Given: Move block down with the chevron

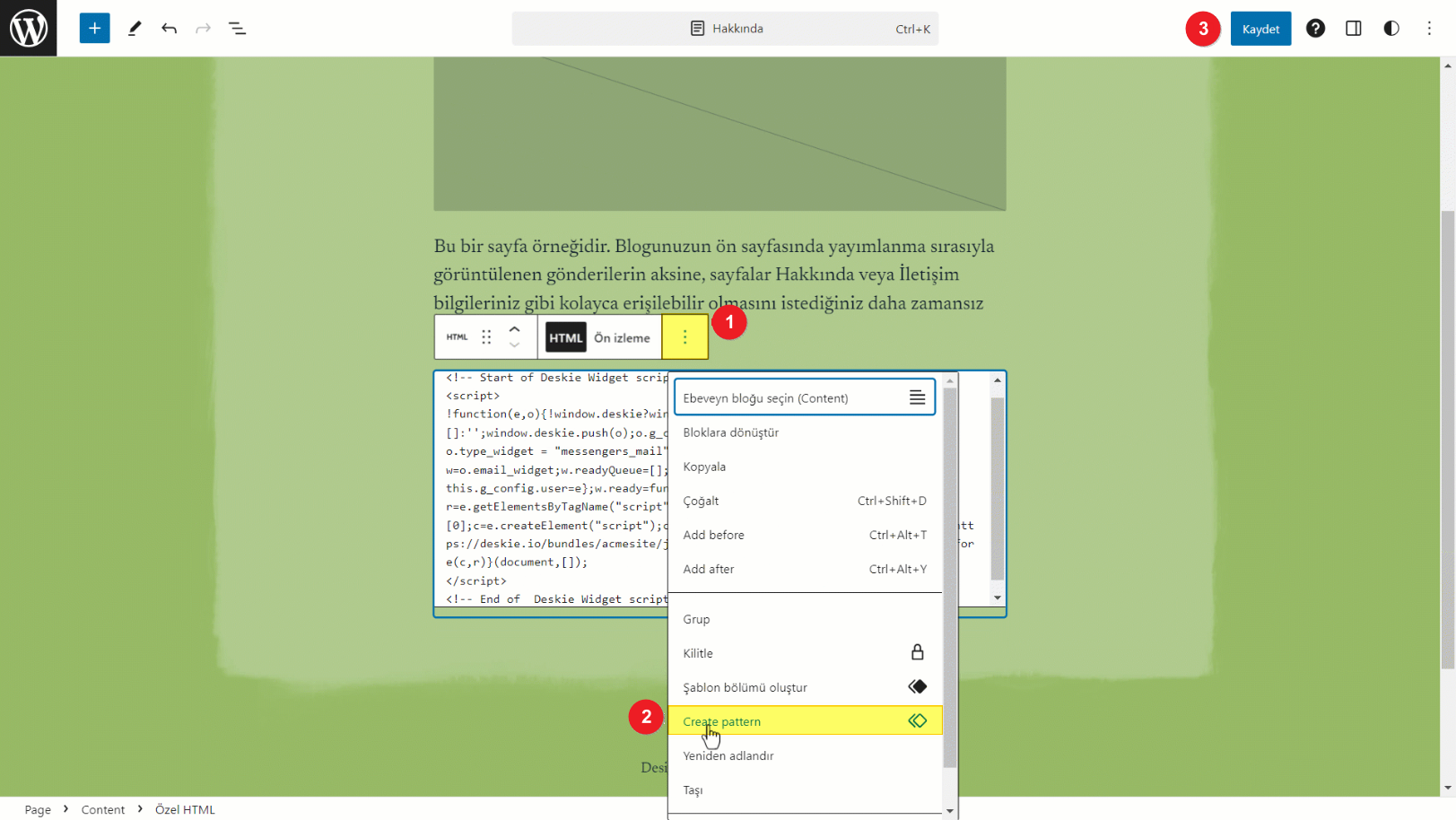Looking at the screenshot, I should pyautogui.click(x=514, y=345).
